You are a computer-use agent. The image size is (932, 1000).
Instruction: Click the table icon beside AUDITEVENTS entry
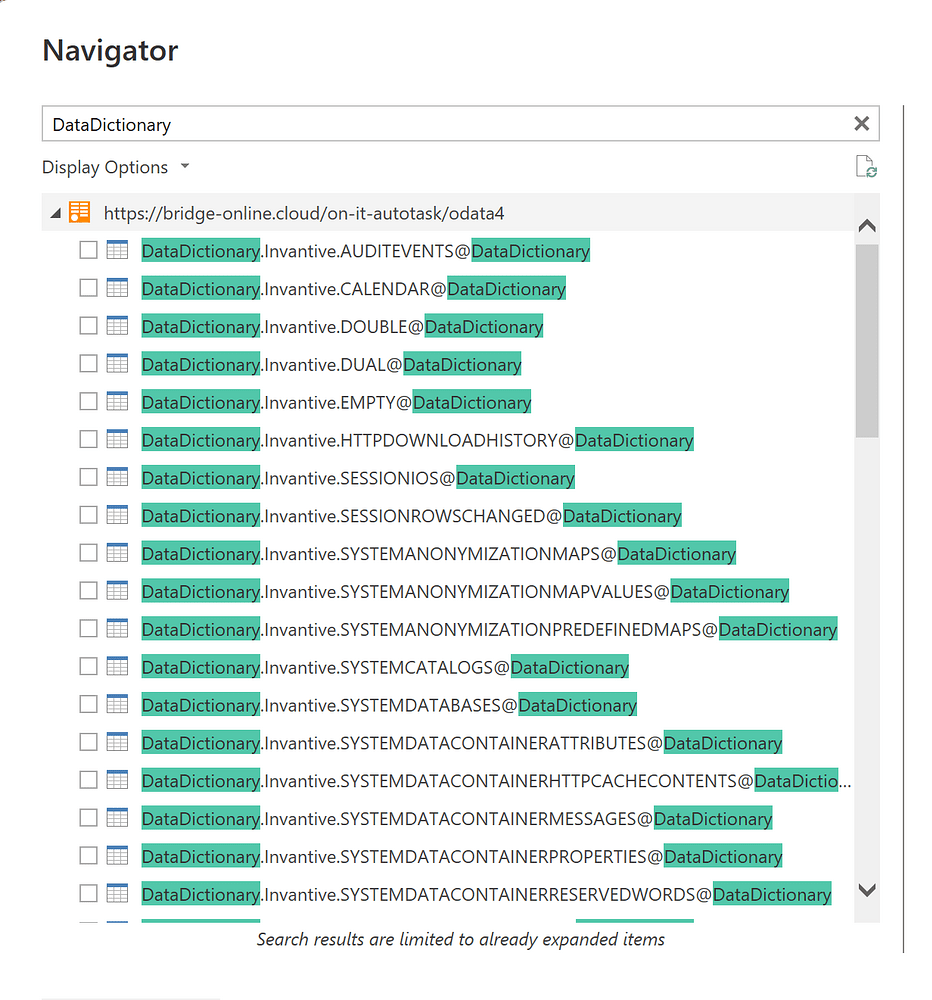pos(117,250)
